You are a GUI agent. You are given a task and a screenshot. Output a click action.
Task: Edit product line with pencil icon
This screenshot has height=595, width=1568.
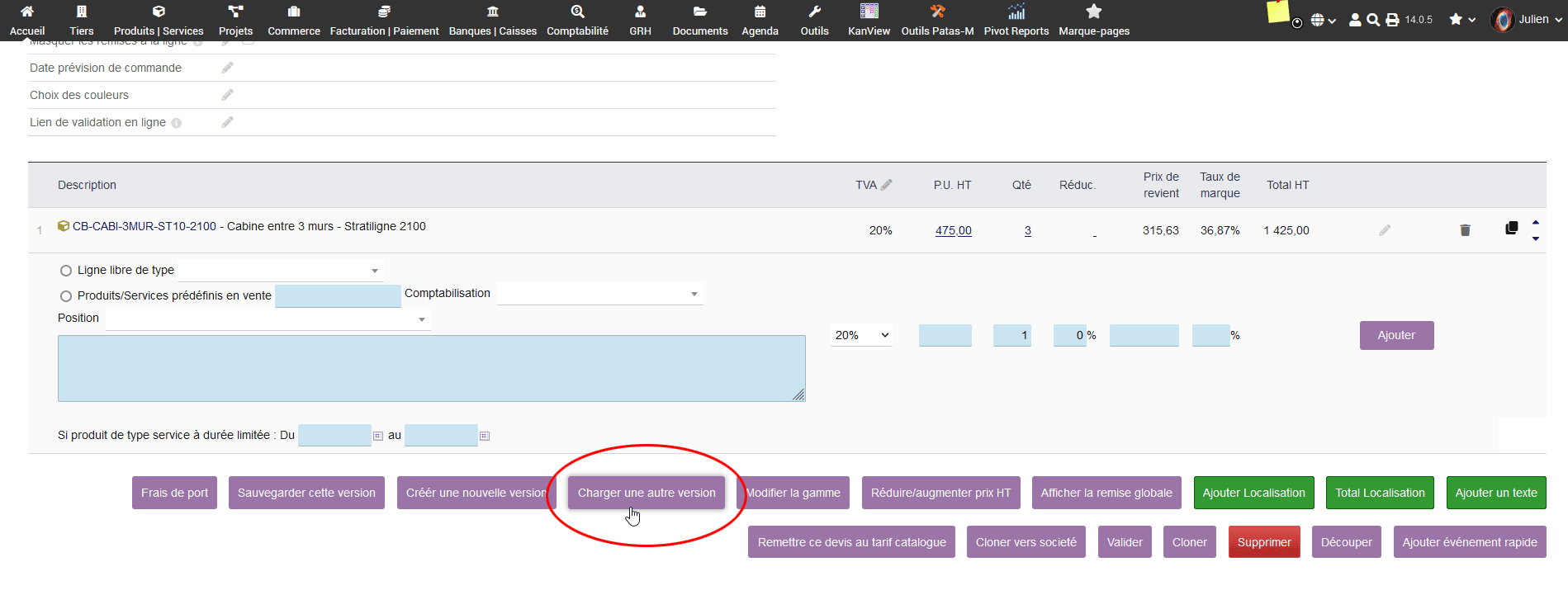(1385, 230)
